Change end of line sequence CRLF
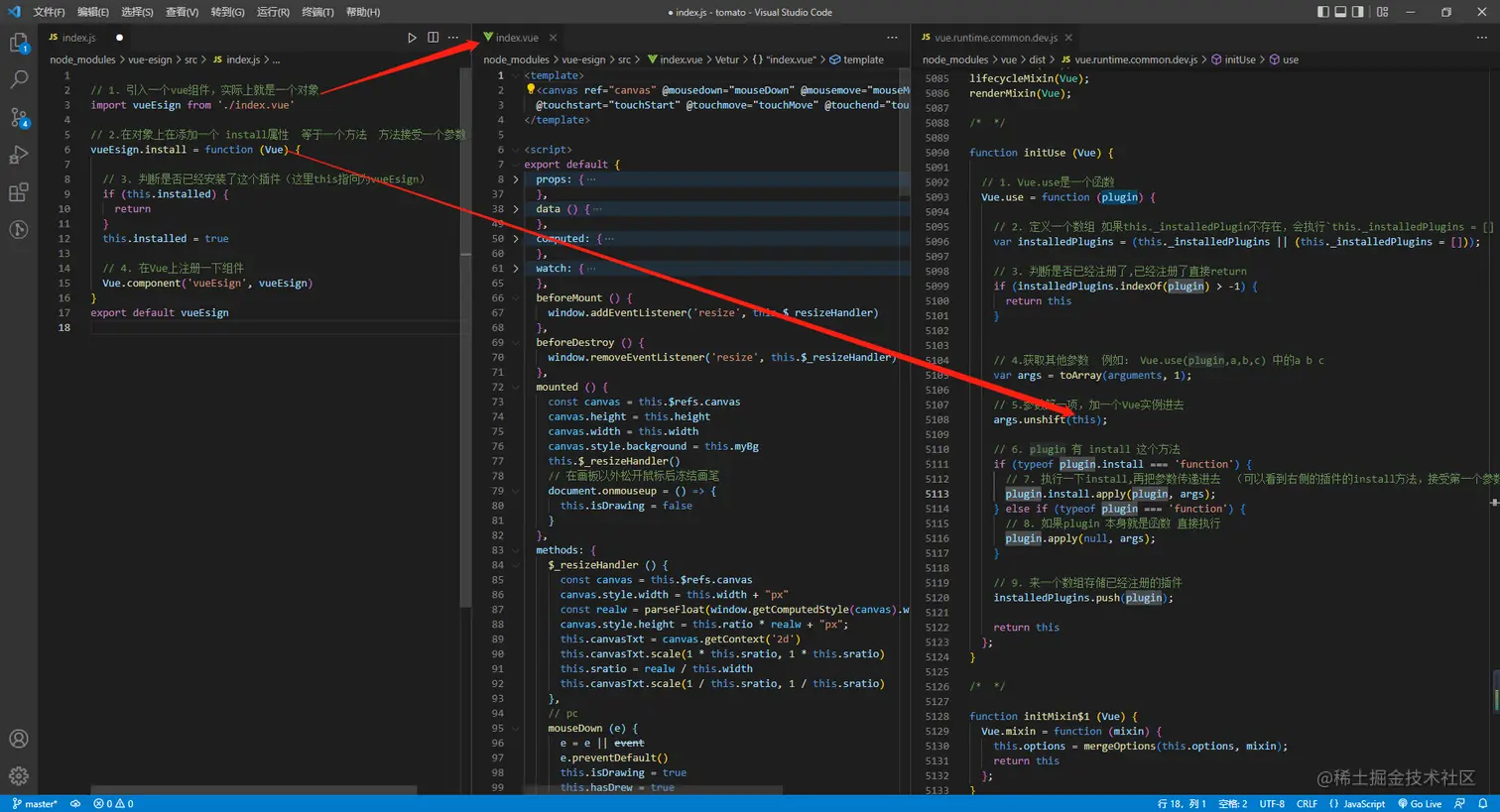 1307,804
